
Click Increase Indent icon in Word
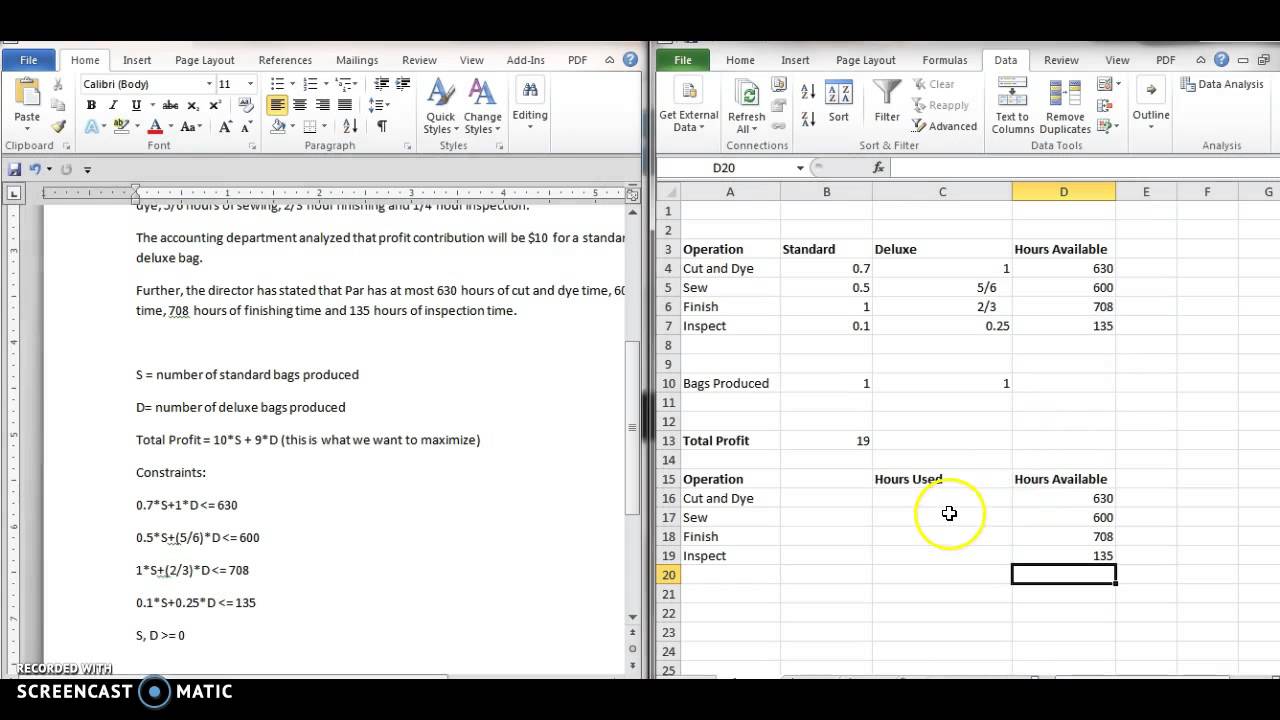[x=403, y=85]
